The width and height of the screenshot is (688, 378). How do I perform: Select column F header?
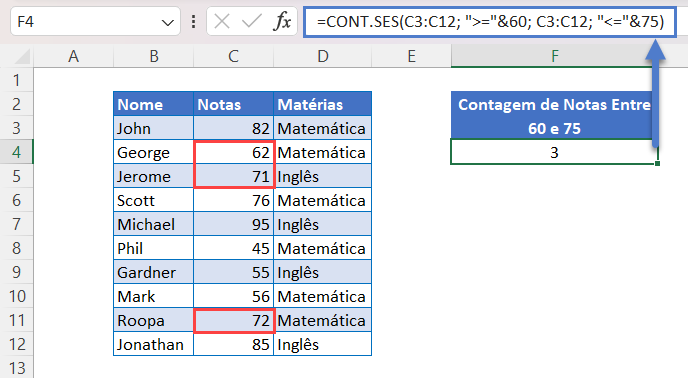[555, 56]
